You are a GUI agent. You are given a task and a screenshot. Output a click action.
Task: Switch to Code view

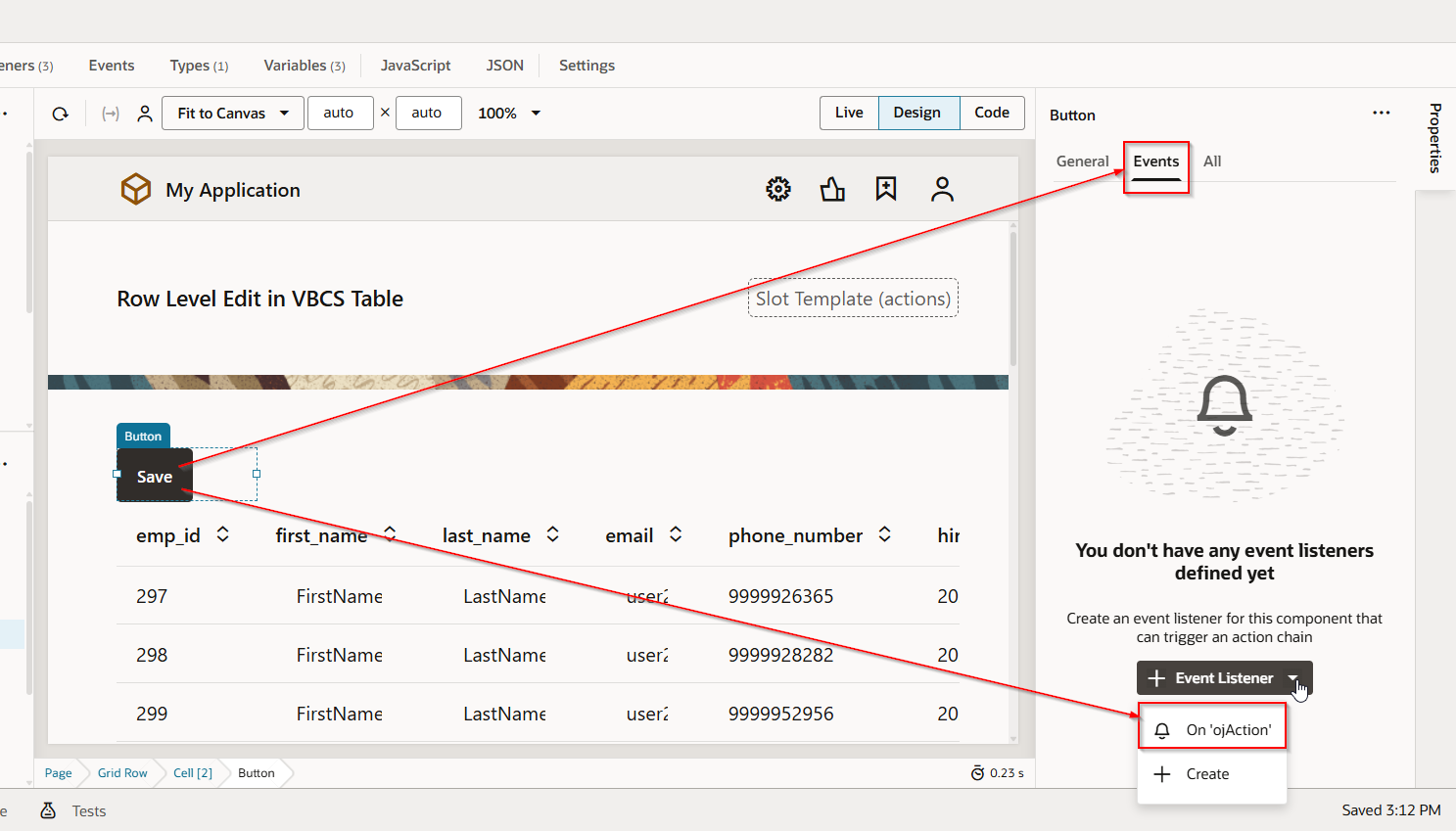pos(991,113)
